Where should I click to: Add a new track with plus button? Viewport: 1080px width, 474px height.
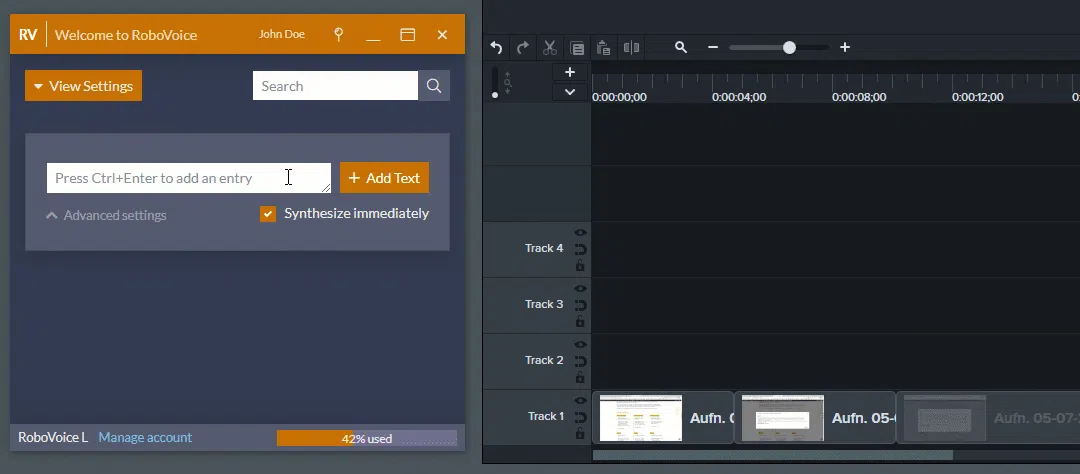coord(570,72)
